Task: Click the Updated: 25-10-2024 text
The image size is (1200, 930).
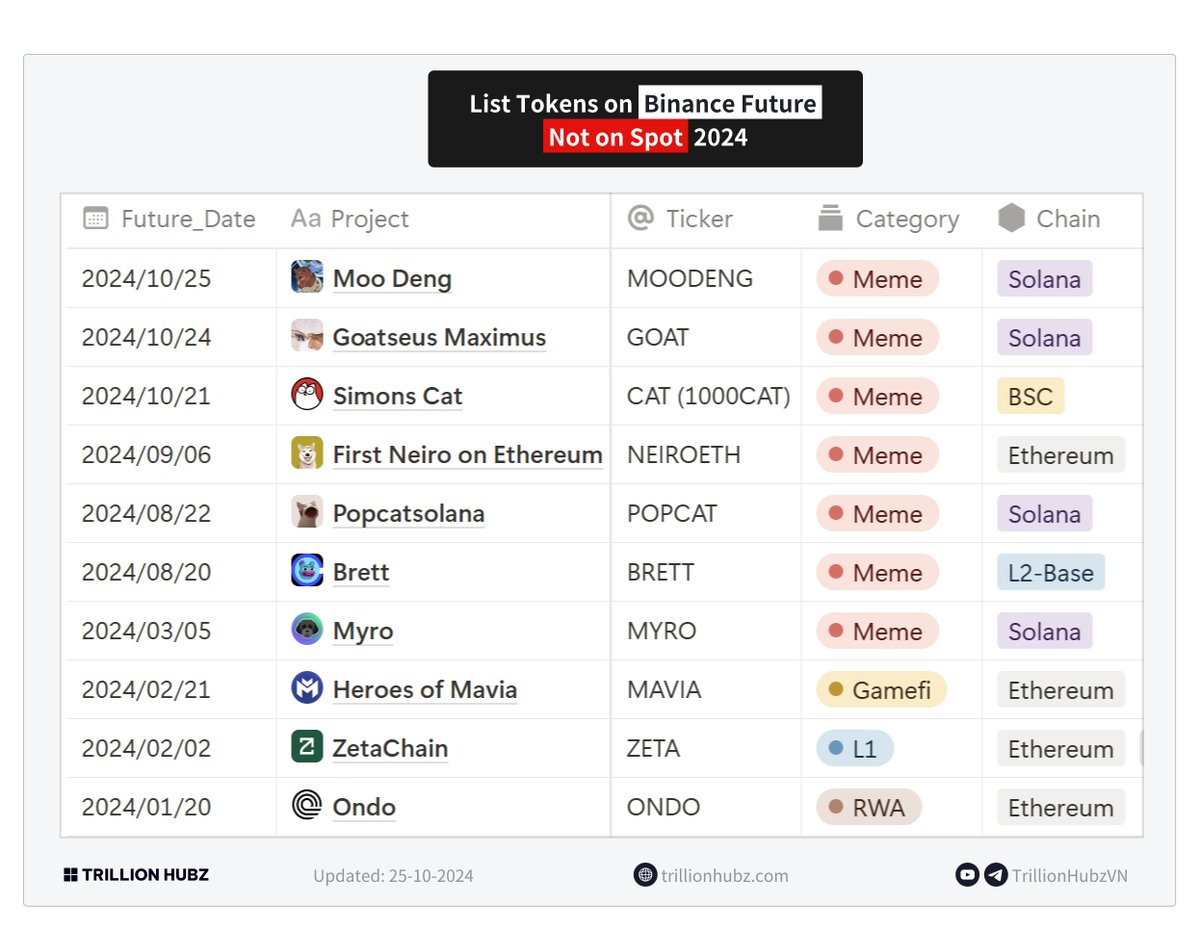Action: pyautogui.click(x=393, y=876)
